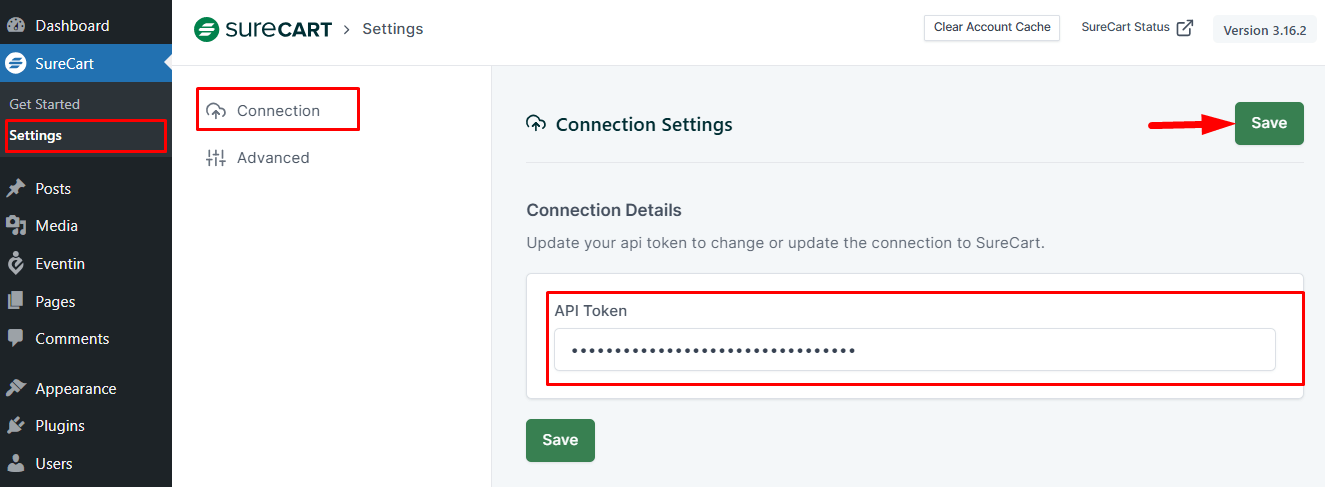Open the Users menu item
This screenshot has width=1325, height=487.
click(x=54, y=464)
